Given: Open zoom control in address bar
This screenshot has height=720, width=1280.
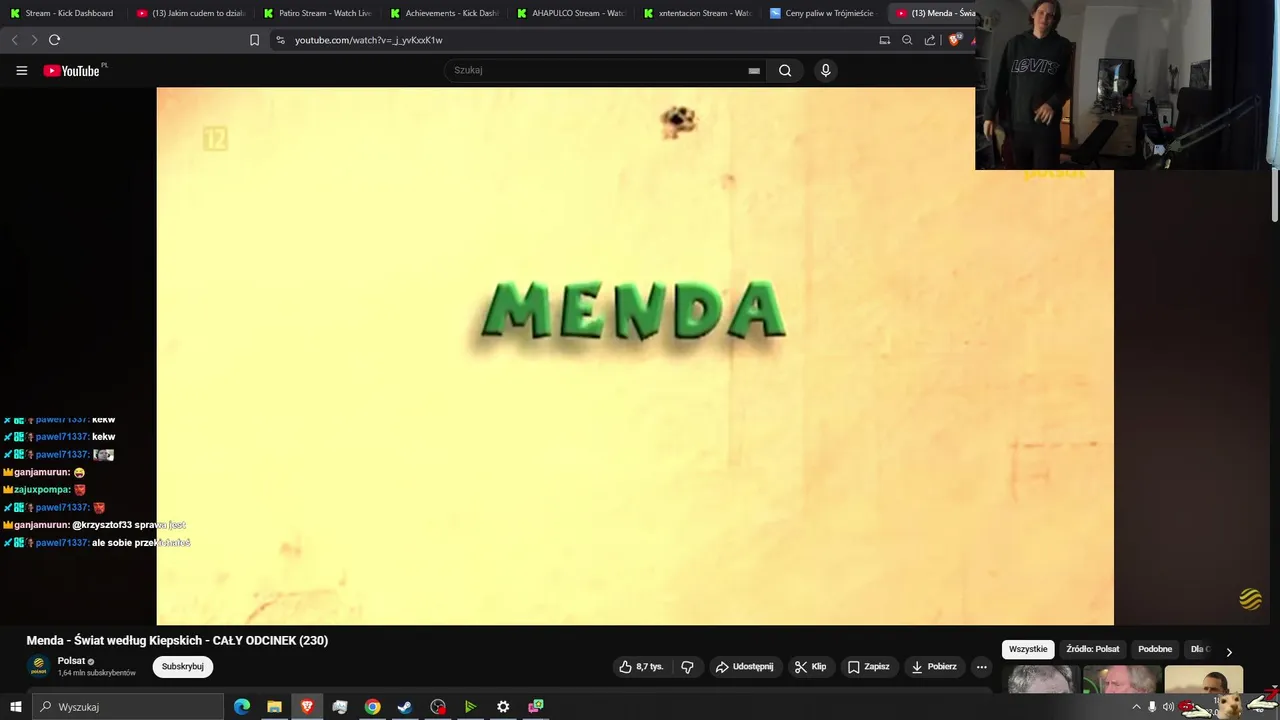Looking at the screenshot, I should (907, 40).
